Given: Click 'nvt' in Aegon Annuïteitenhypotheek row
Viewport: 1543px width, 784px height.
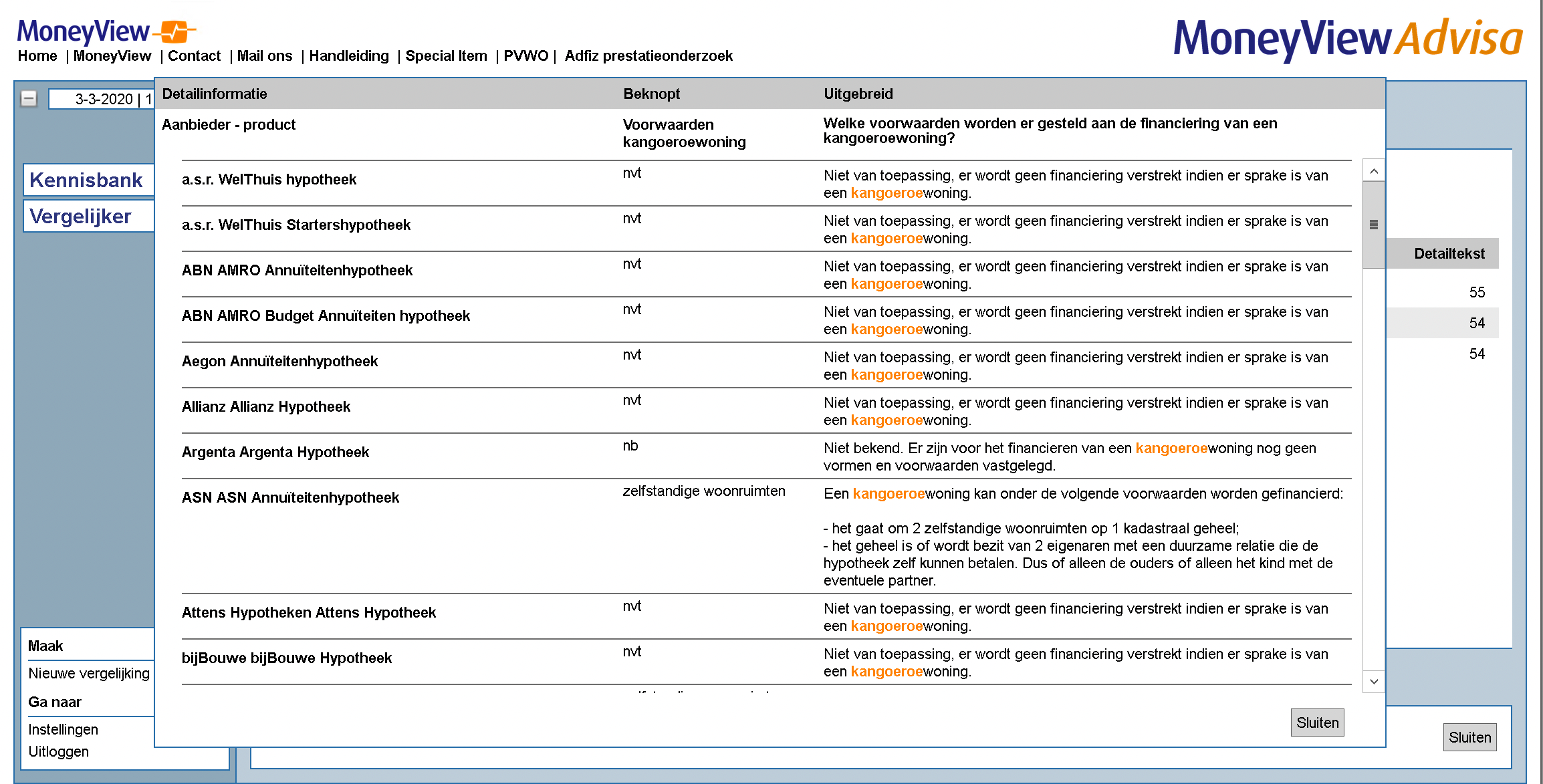Looking at the screenshot, I should [x=632, y=354].
